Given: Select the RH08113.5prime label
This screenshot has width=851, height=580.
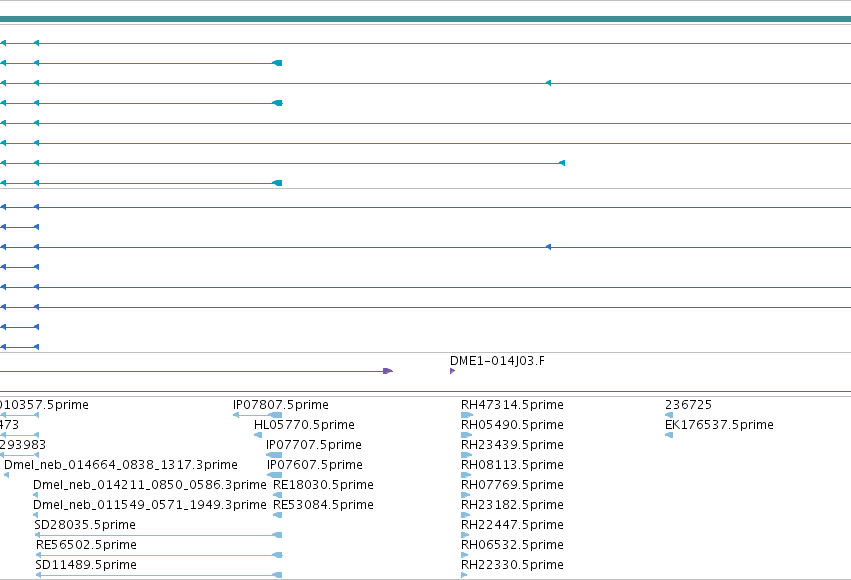Looking at the screenshot, I should pyautogui.click(x=512, y=465).
